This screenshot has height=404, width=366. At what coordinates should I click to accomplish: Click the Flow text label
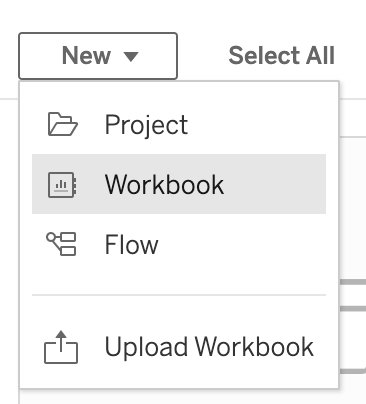131,244
